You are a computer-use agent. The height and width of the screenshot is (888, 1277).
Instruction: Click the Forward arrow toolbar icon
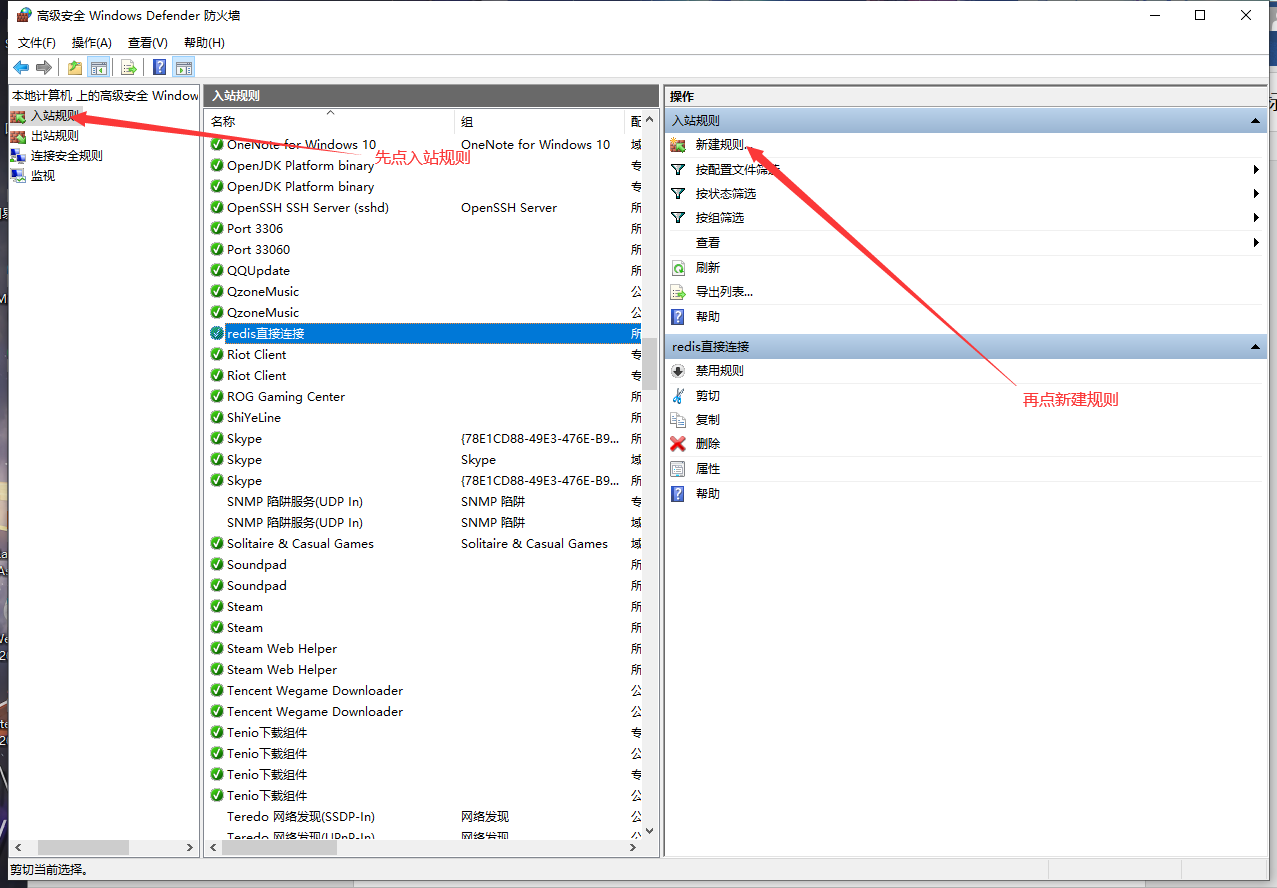click(43, 67)
